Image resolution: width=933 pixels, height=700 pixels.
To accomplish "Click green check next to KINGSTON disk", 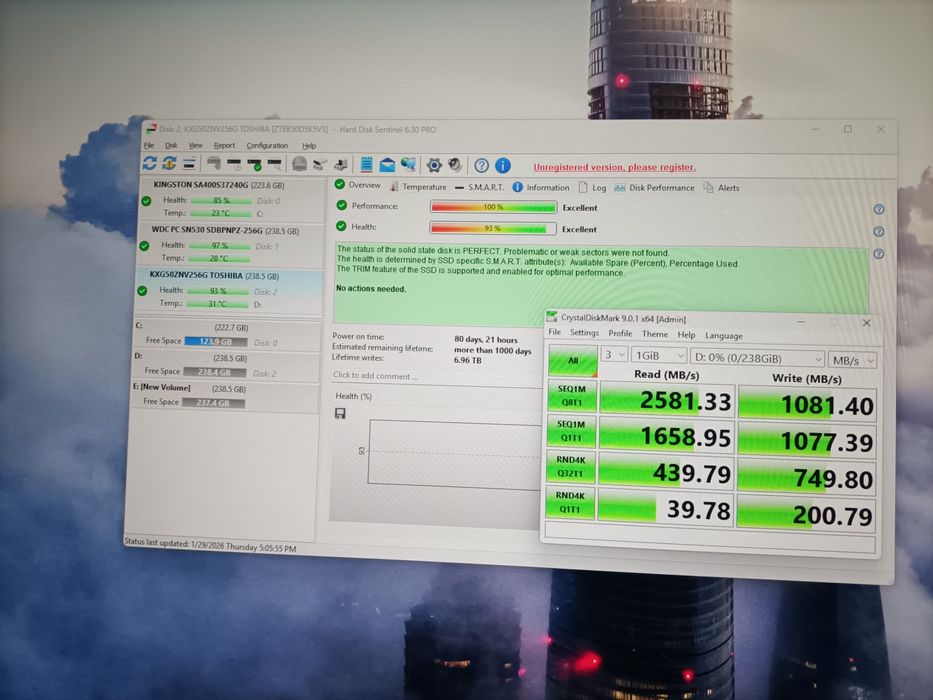I will [146, 201].
